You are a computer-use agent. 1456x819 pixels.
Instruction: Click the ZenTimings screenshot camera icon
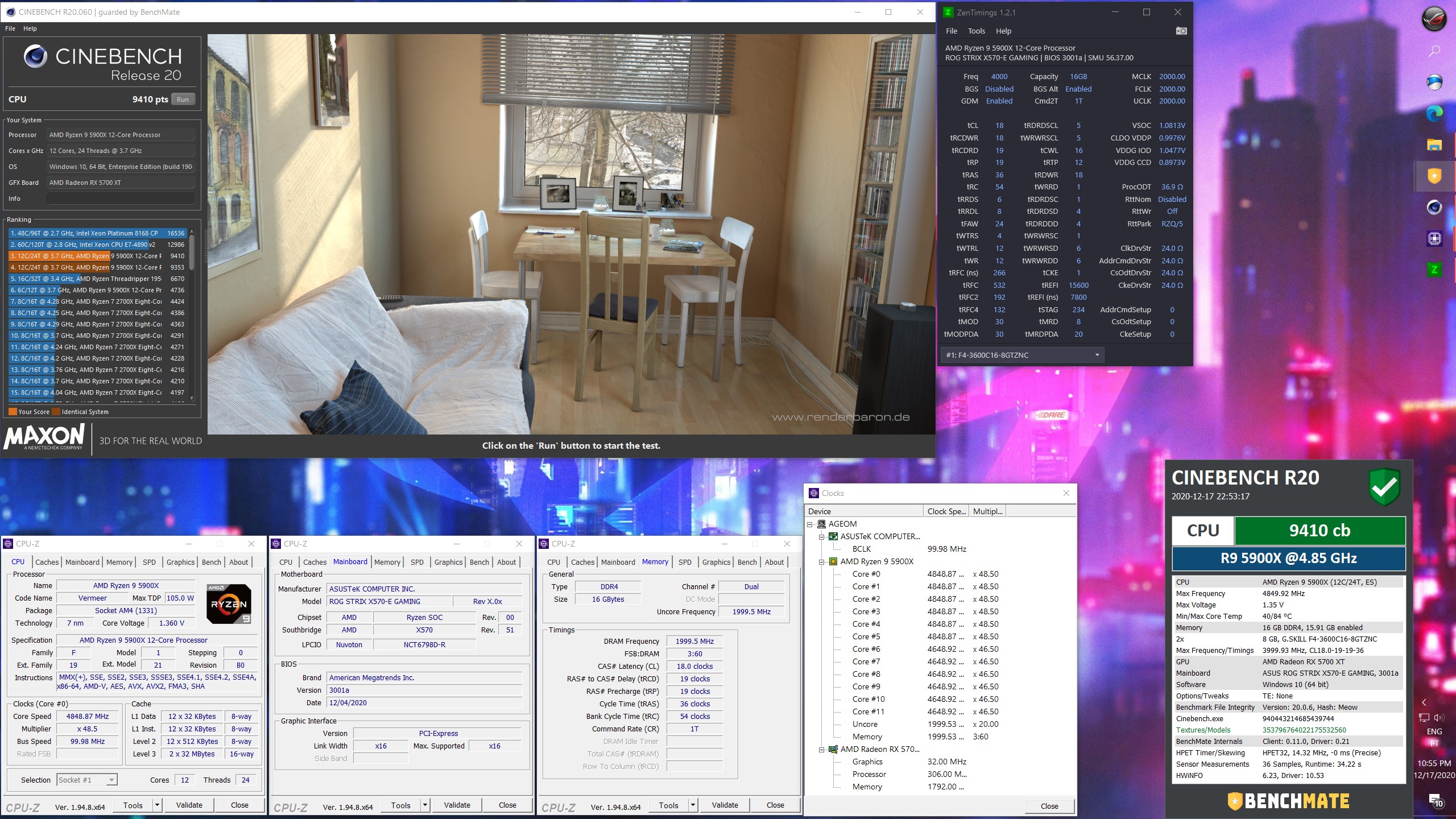(x=1181, y=31)
